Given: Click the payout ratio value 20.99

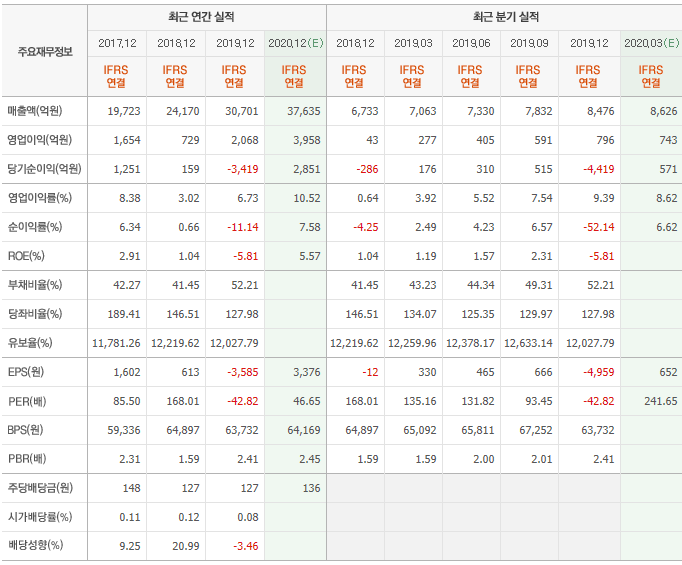Looking at the screenshot, I should (x=186, y=545).
